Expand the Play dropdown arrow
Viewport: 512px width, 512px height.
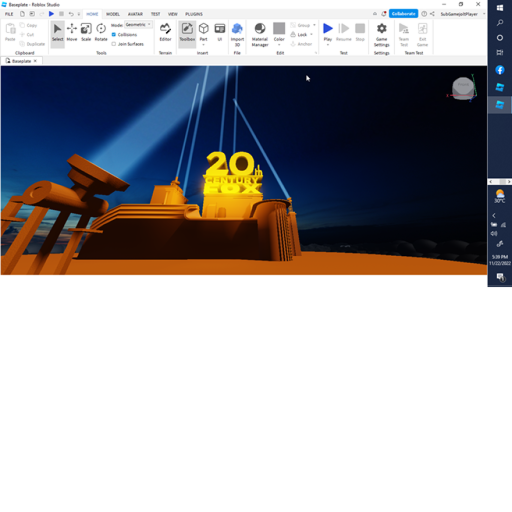328,45
